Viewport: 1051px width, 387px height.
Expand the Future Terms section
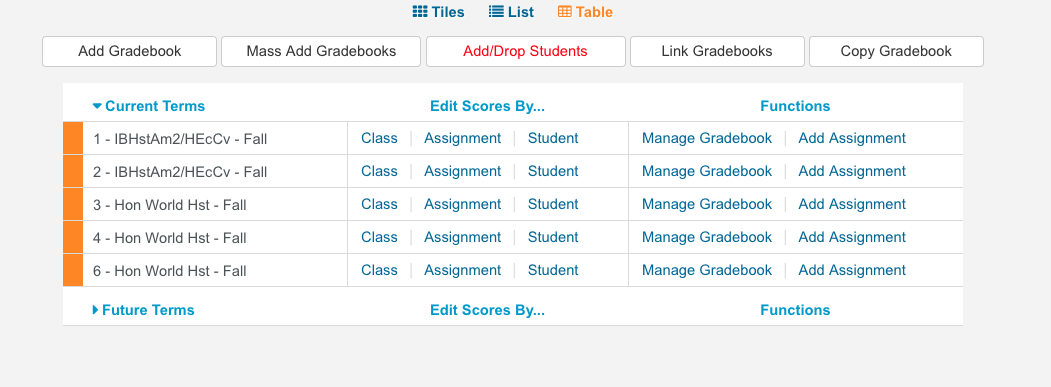click(143, 310)
